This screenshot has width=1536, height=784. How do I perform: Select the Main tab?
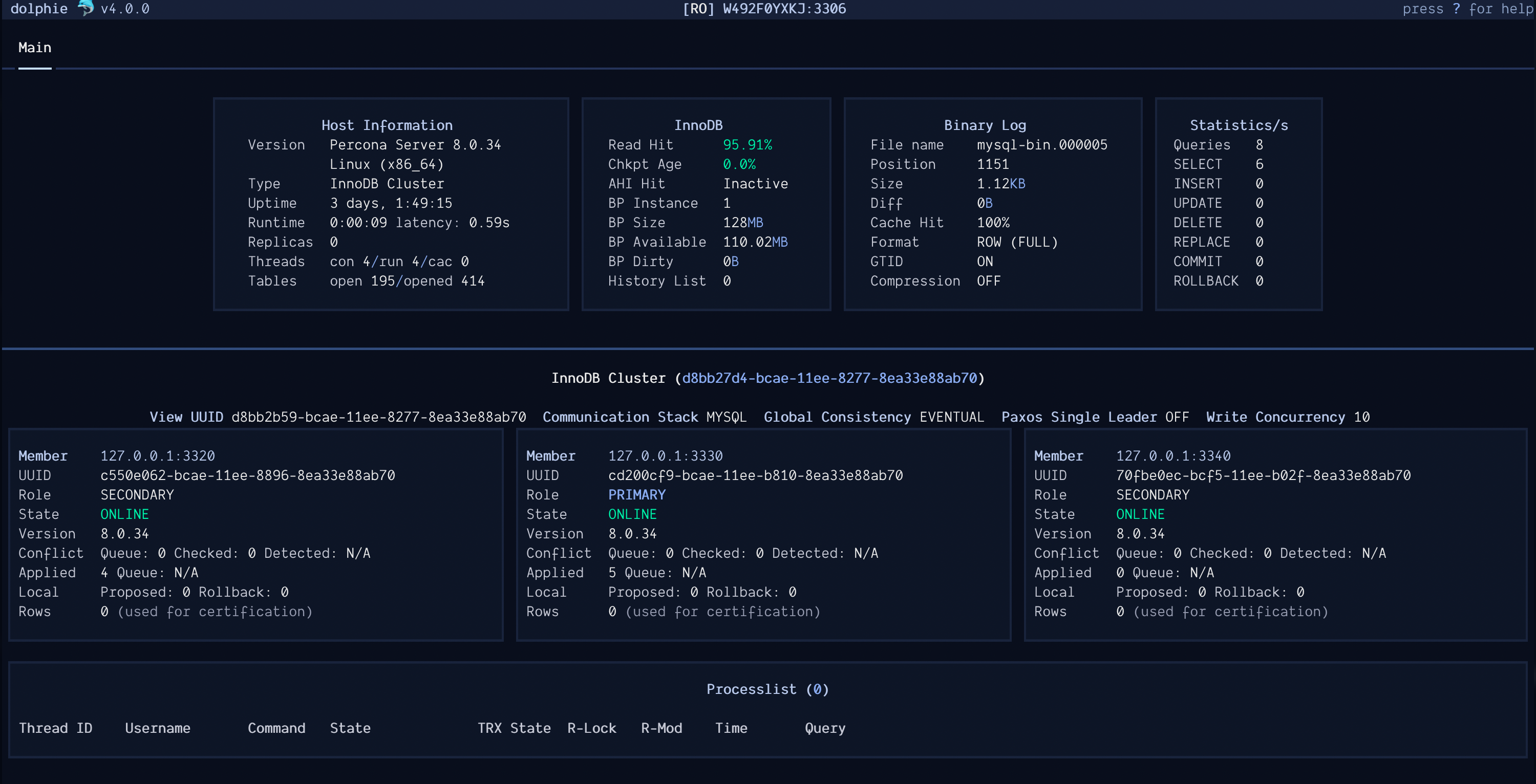click(35, 47)
